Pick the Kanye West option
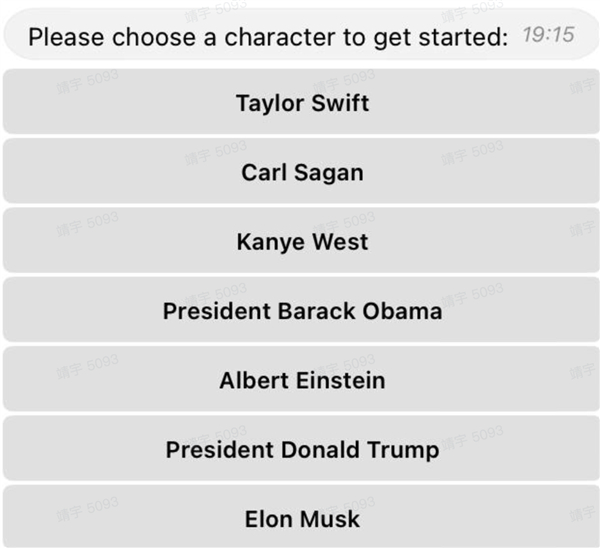This screenshot has height=548, width=600. 302,241
